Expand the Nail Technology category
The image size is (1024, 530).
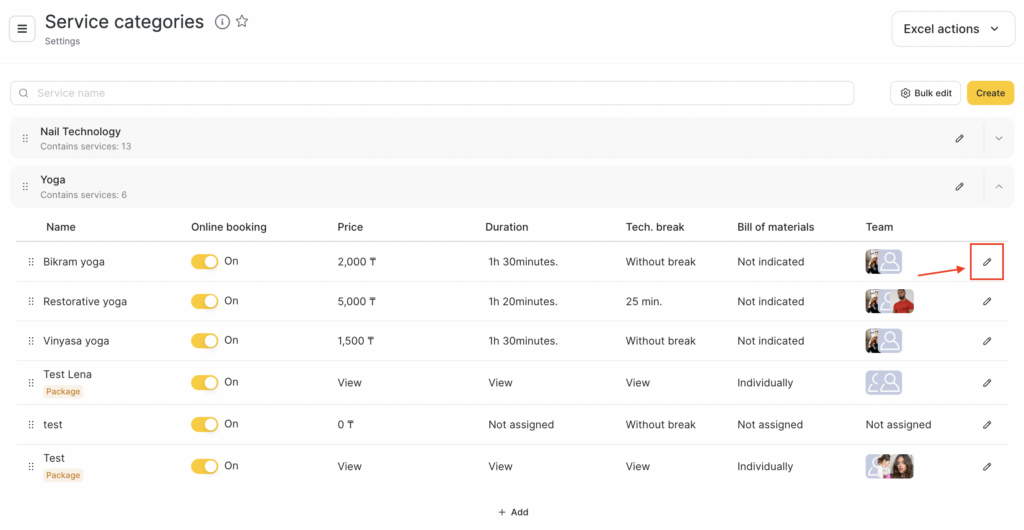[998, 139]
